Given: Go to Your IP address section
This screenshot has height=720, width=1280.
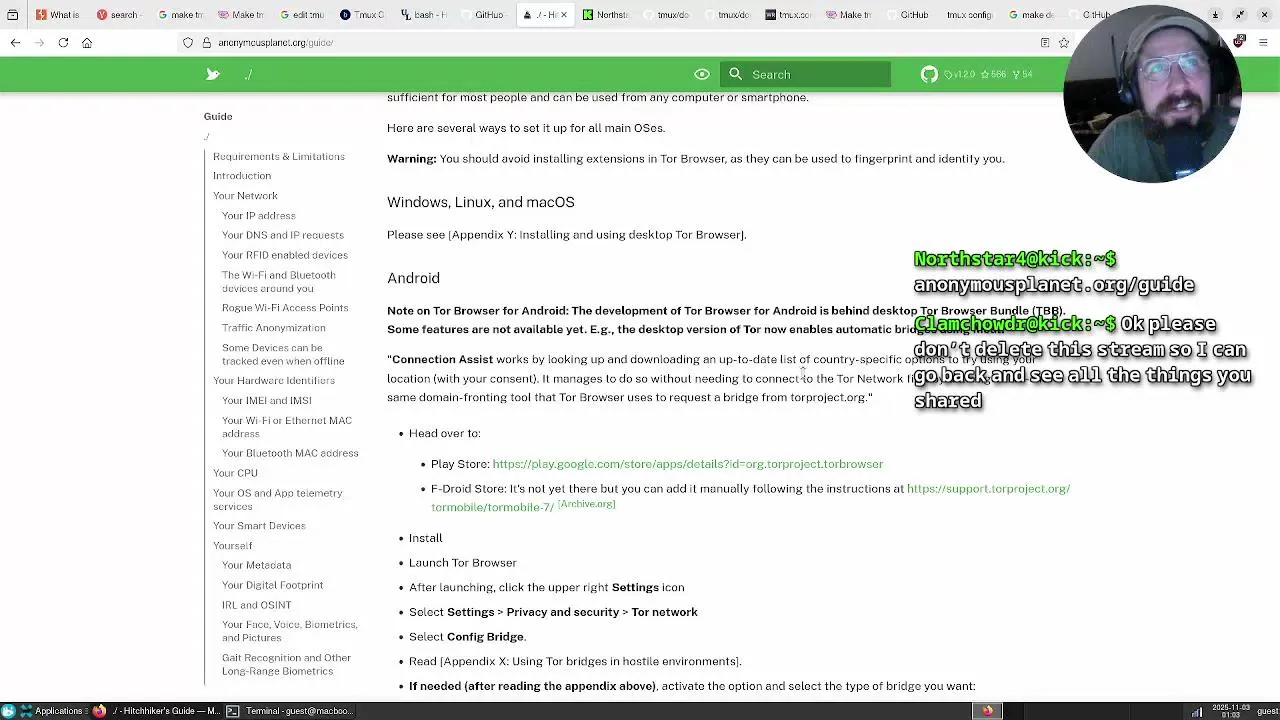Looking at the screenshot, I should tap(259, 216).
